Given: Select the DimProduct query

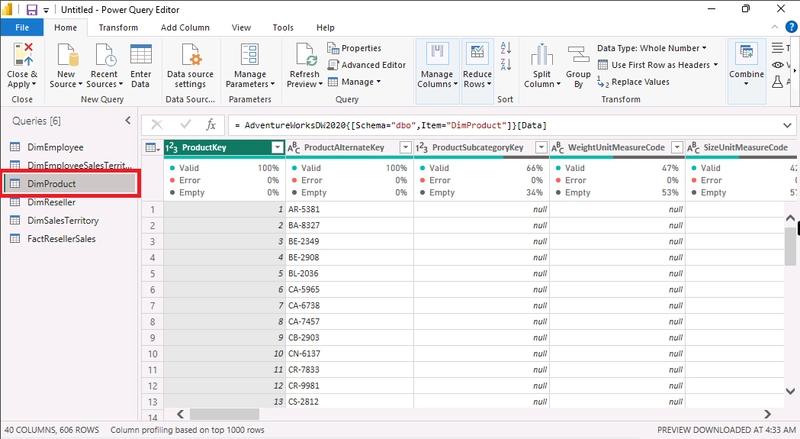Looking at the screenshot, I should point(71,184).
